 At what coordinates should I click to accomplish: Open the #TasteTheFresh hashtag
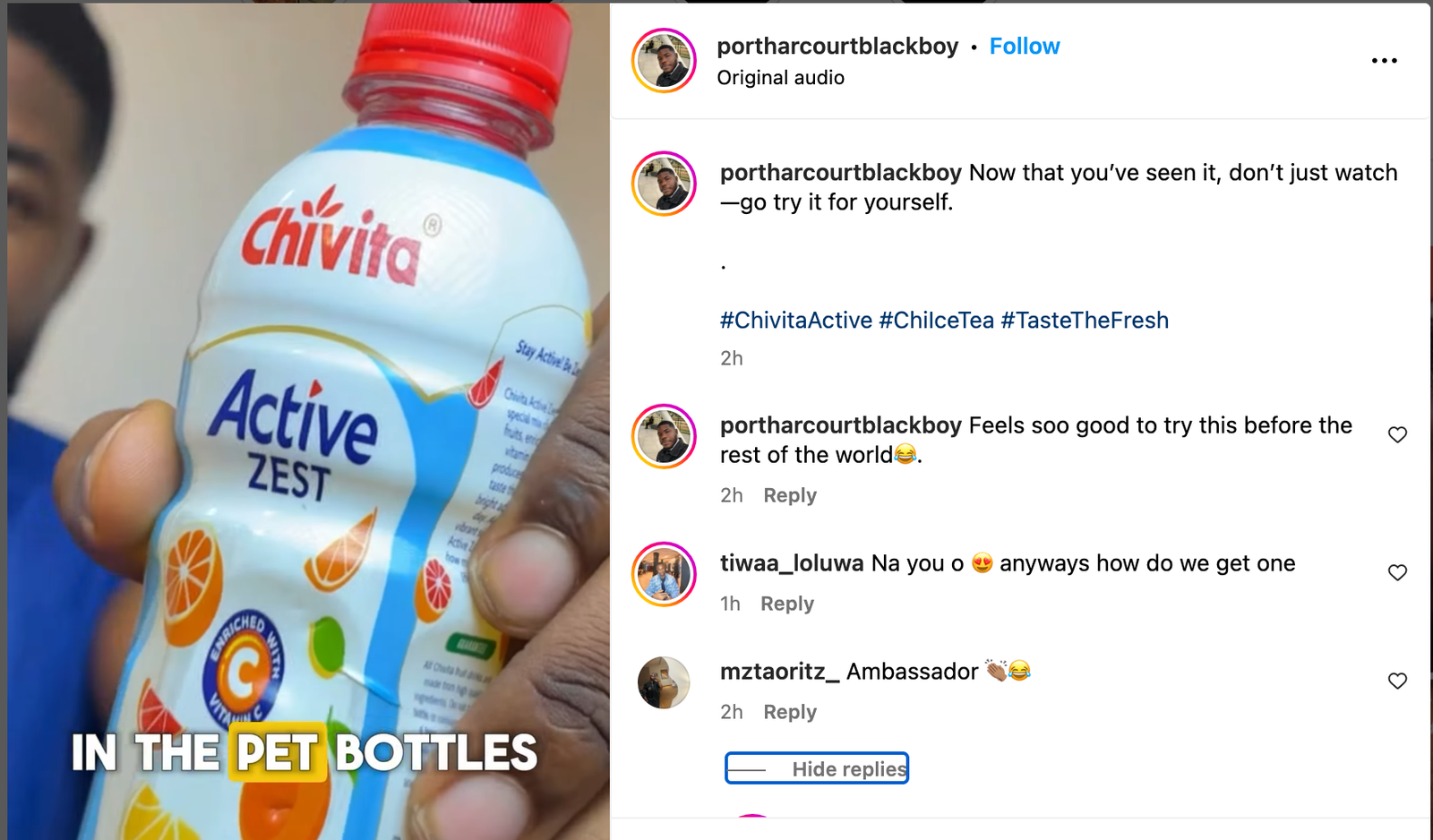1085,321
